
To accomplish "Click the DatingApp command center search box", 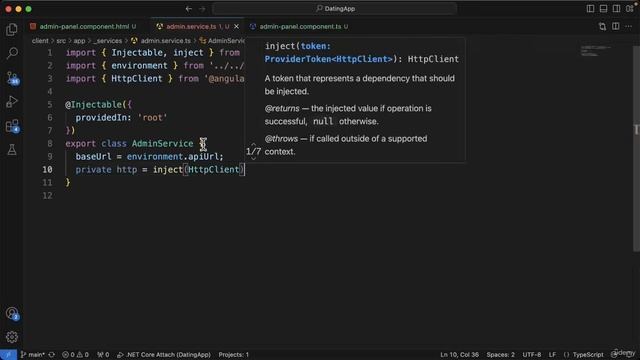I will coord(335,9).
